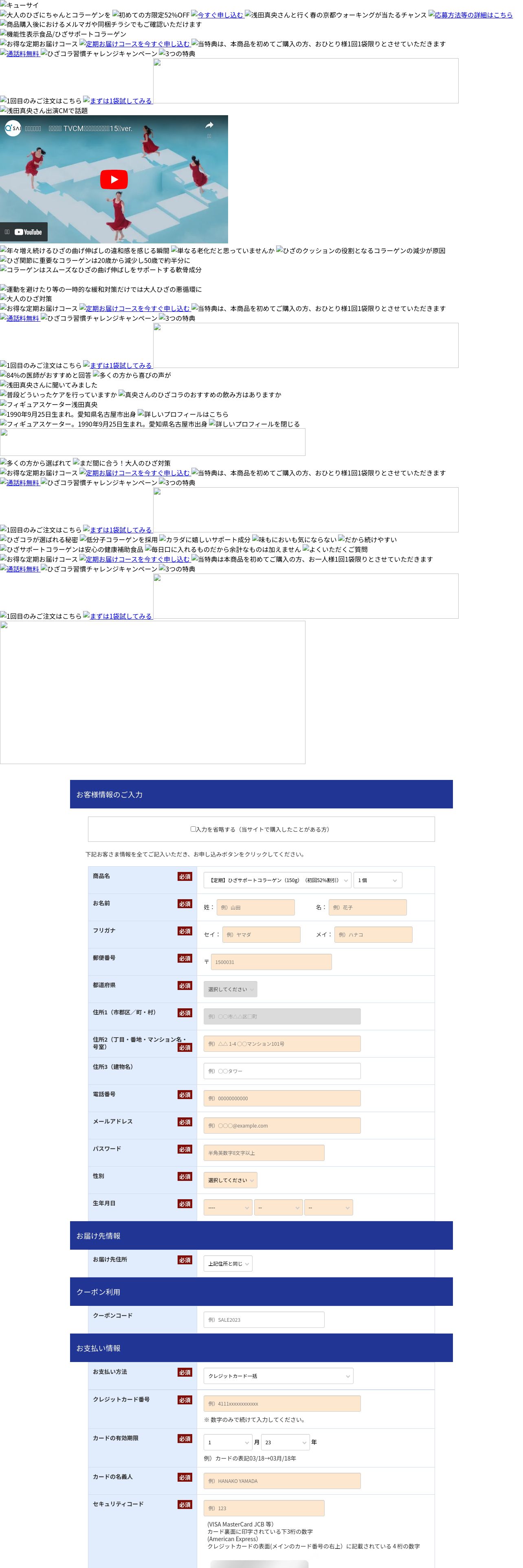This screenshot has height=1568, width=523.
Task: Open the quantity dropdown showing 1個
Action: coord(378,880)
